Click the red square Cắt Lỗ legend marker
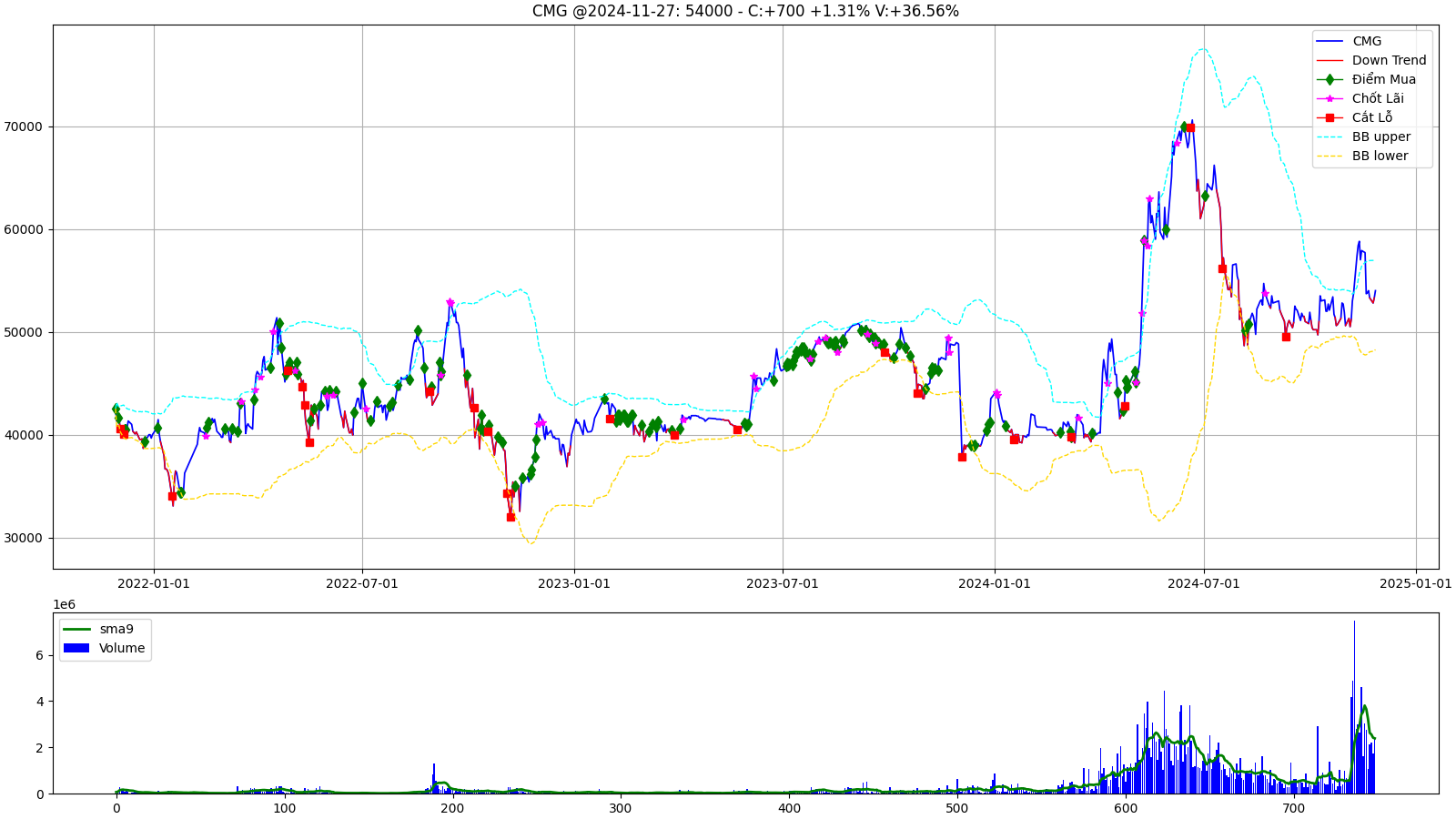Image resolution: width=1456 pixels, height=819 pixels. pos(1330,117)
